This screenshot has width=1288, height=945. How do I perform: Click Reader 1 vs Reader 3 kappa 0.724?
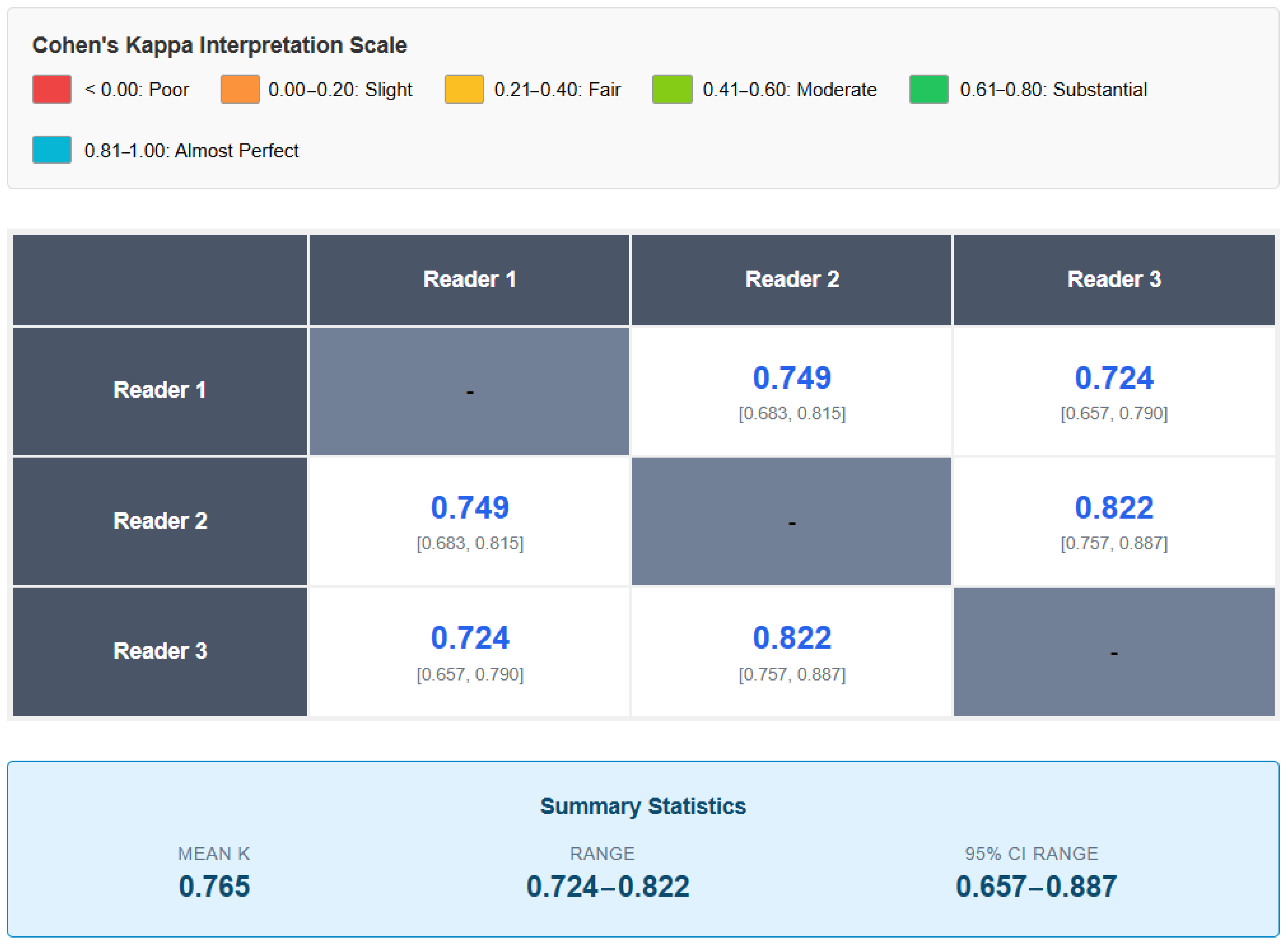click(x=1114, y=378)
